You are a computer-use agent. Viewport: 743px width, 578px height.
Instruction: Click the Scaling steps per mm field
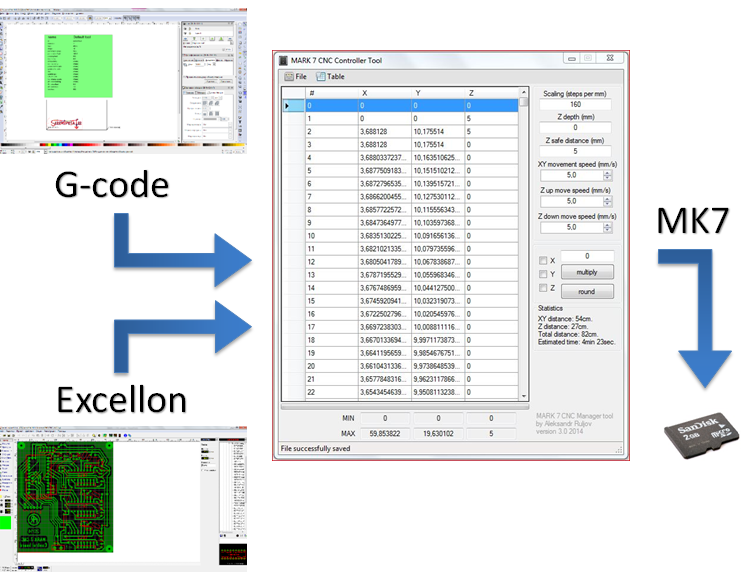[575, 104]
